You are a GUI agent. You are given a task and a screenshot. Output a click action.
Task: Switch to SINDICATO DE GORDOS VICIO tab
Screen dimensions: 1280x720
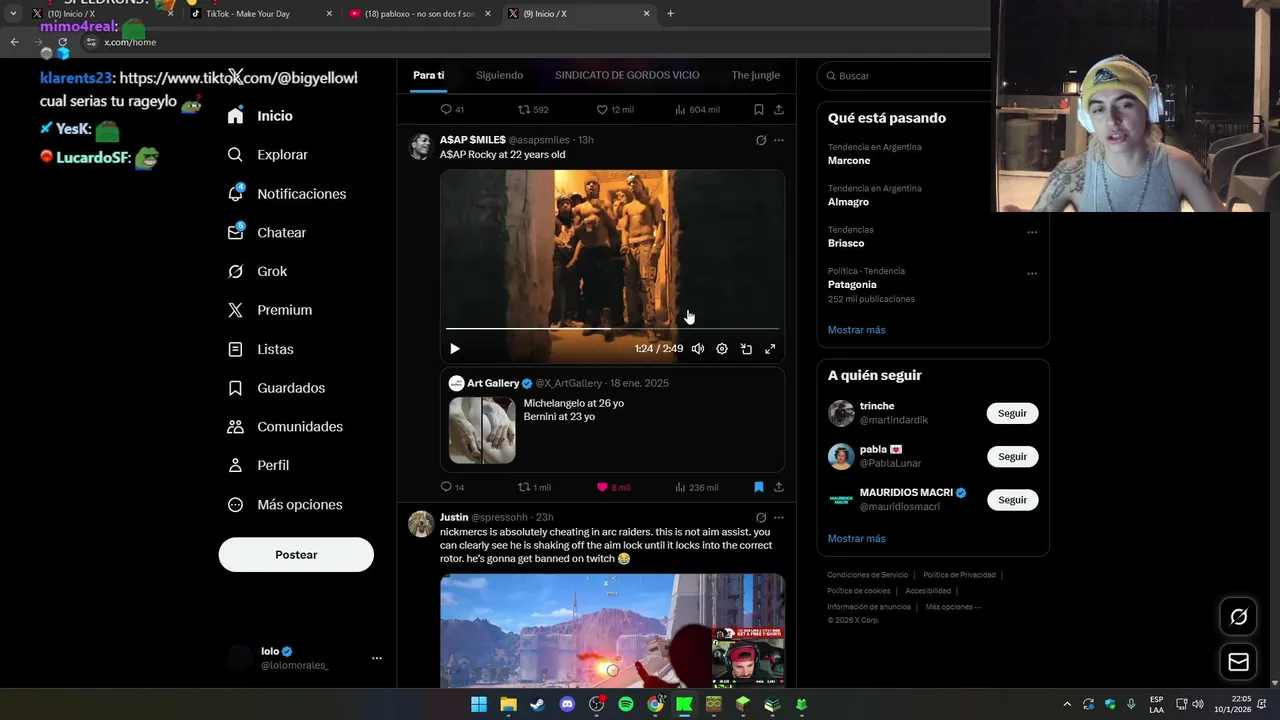click(627, 75)
